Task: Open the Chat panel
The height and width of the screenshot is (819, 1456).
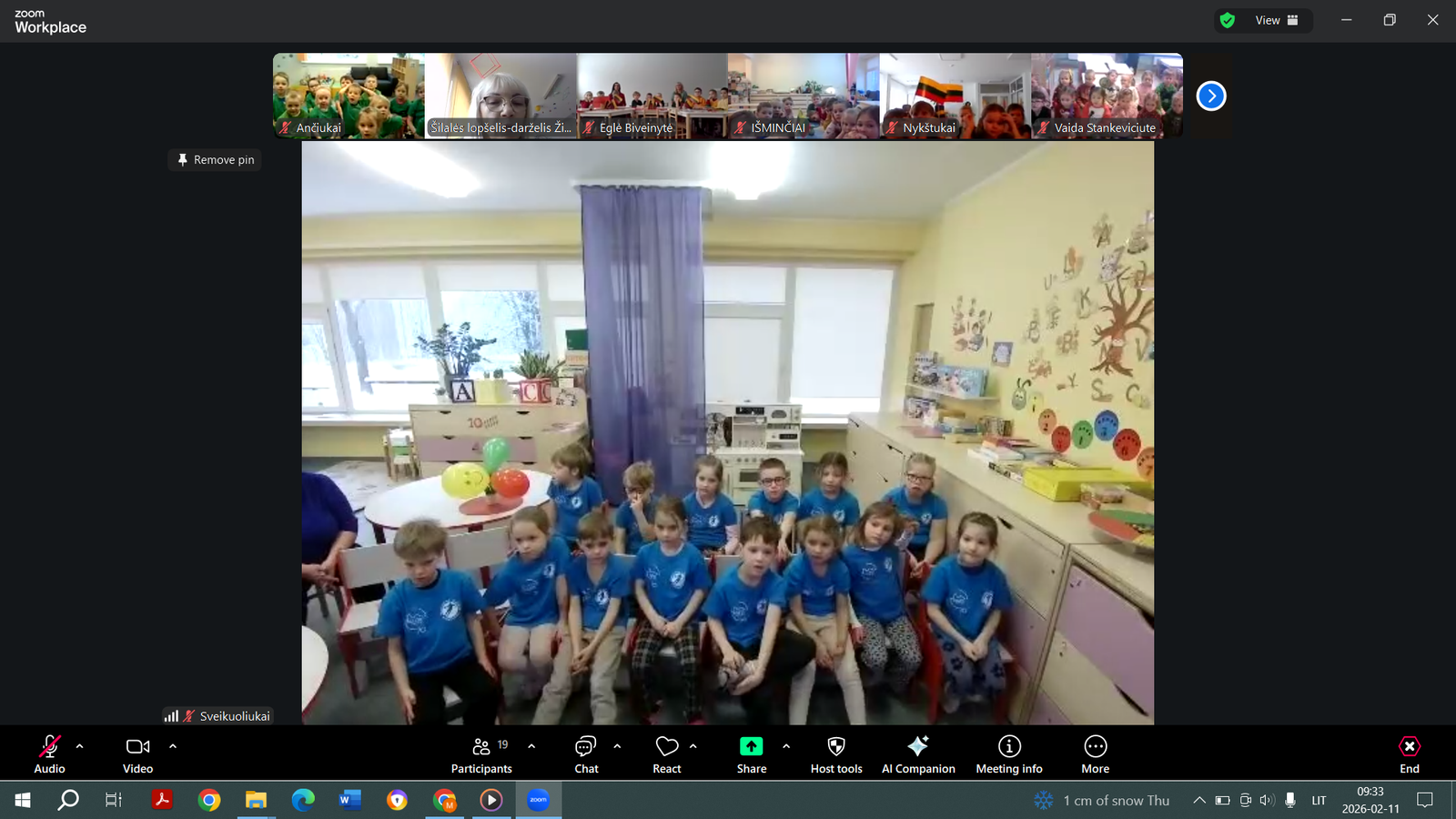Action: pyautogui.click(x=586, y=754)
